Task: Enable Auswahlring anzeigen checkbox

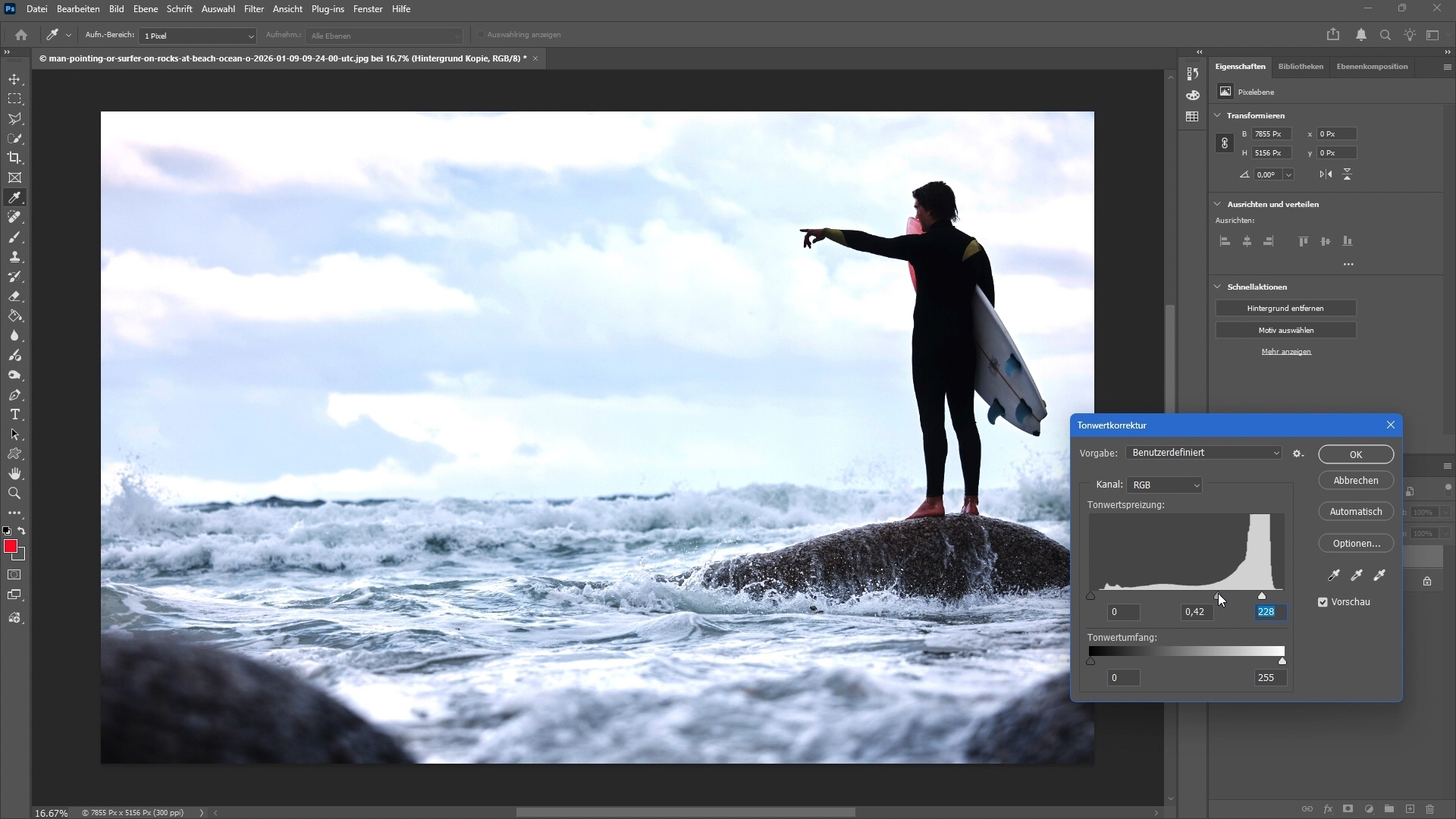Action: coord(481,35)
